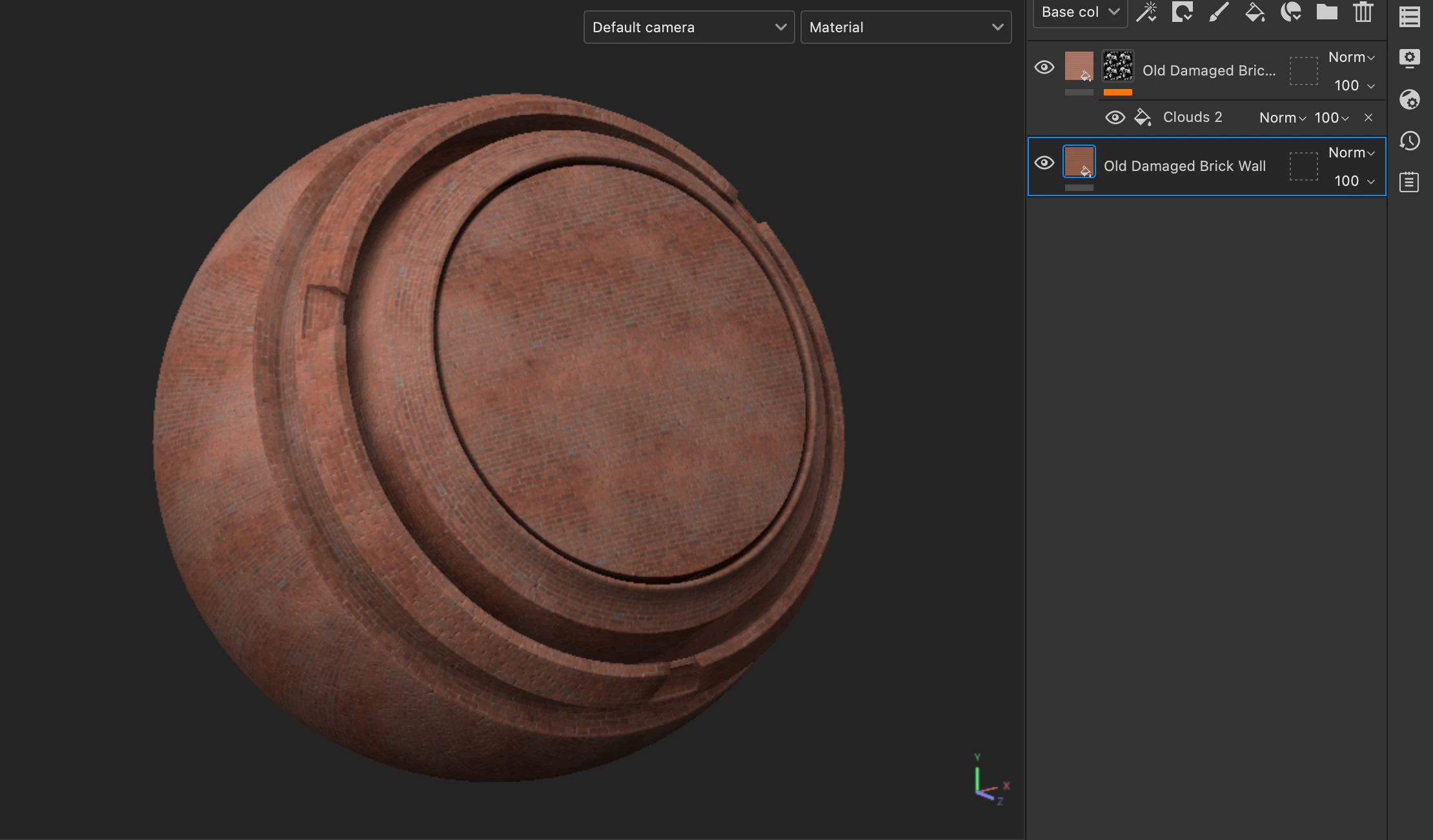Delete layer with the trash icon
1433x840 pixels.
click(x=1363, y=12)
